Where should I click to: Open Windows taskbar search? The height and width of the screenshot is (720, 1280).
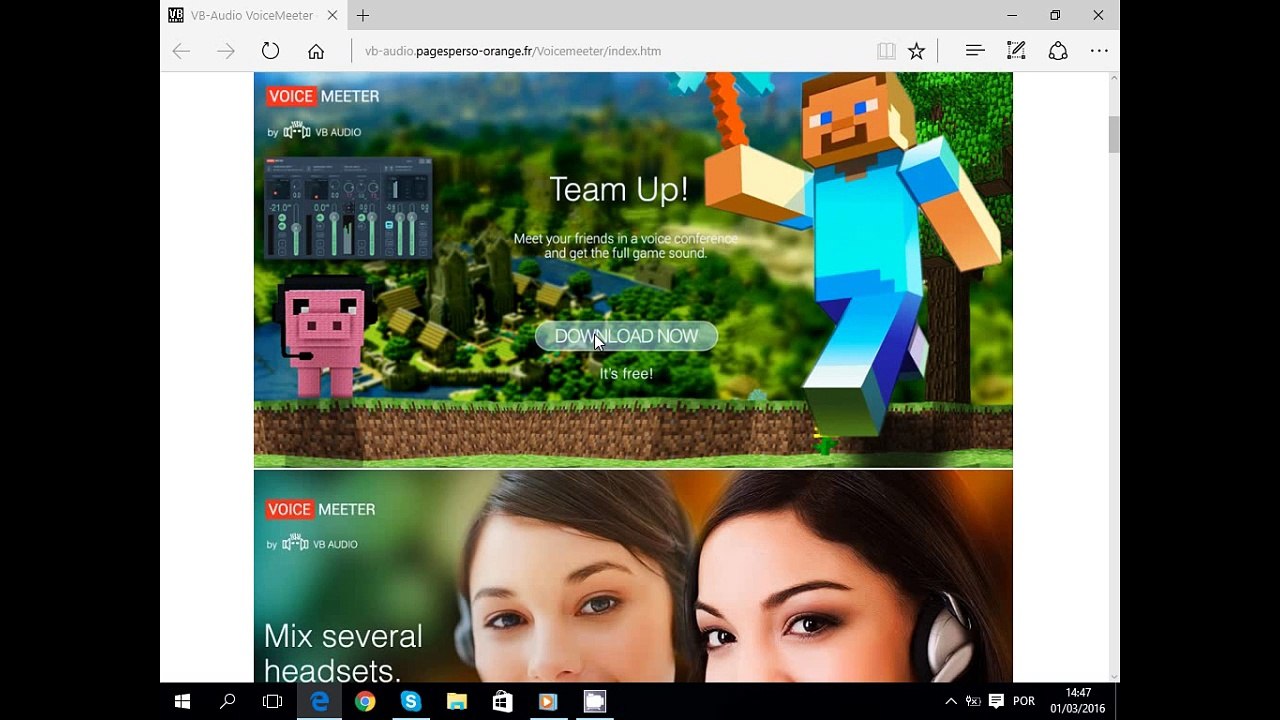[x=228, y=701]
